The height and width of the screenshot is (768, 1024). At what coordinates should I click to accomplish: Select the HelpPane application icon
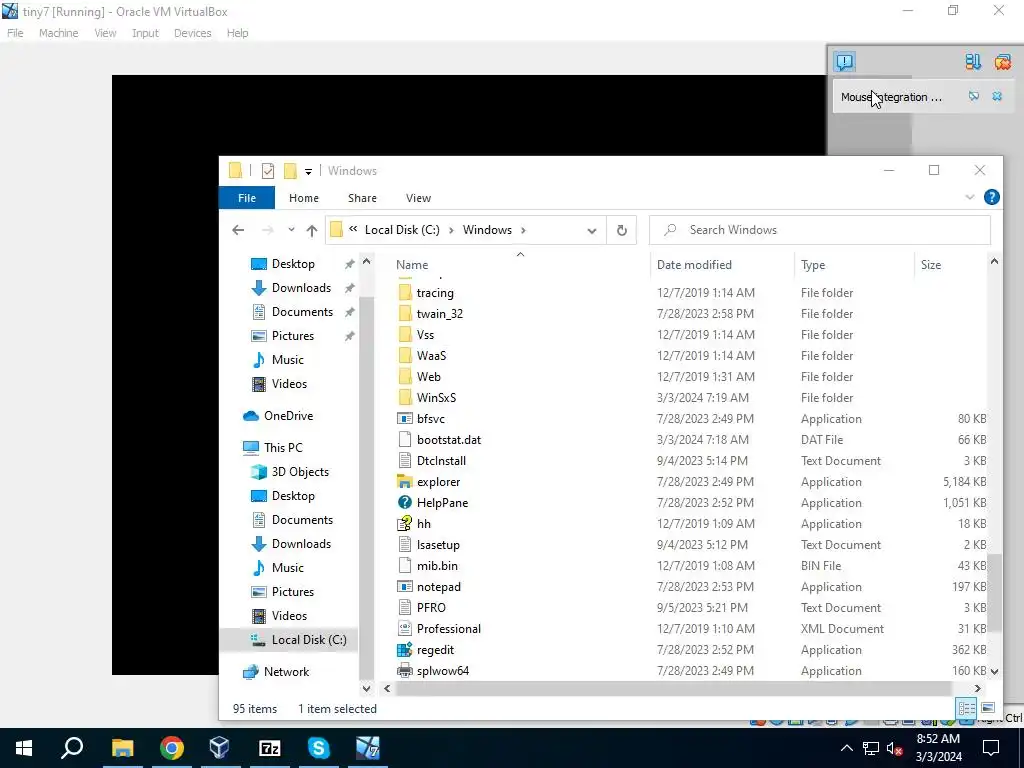pos(405,503)
